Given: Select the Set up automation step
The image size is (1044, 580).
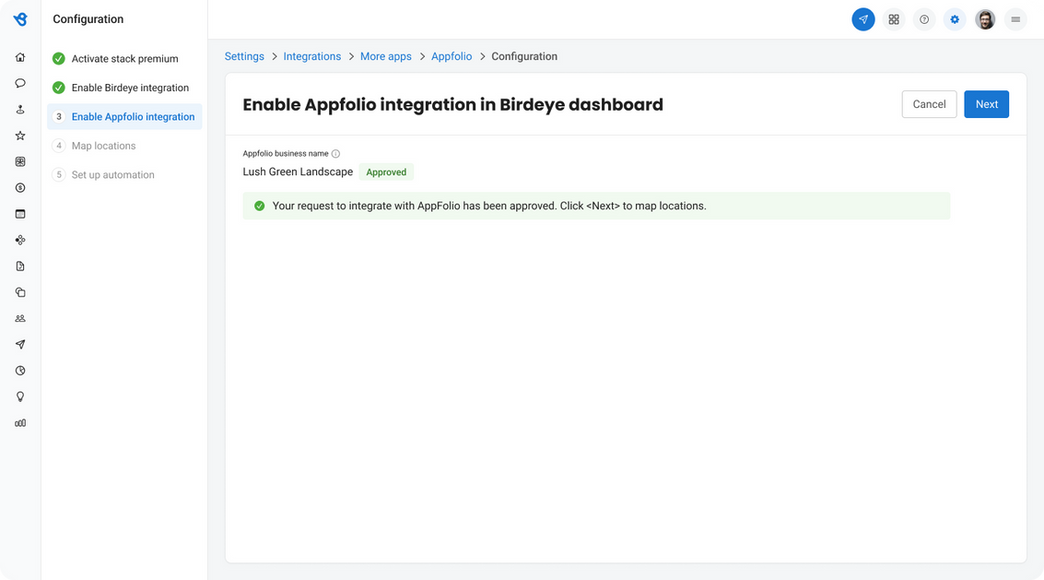Looking at the screenshot, I should tap(125, 175).
